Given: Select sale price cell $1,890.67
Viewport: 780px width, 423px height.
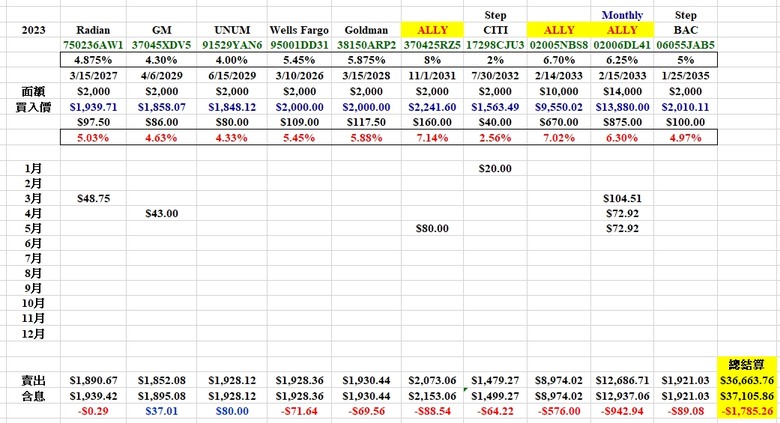Looking at the screenshot, I should [x=93, y=381].
